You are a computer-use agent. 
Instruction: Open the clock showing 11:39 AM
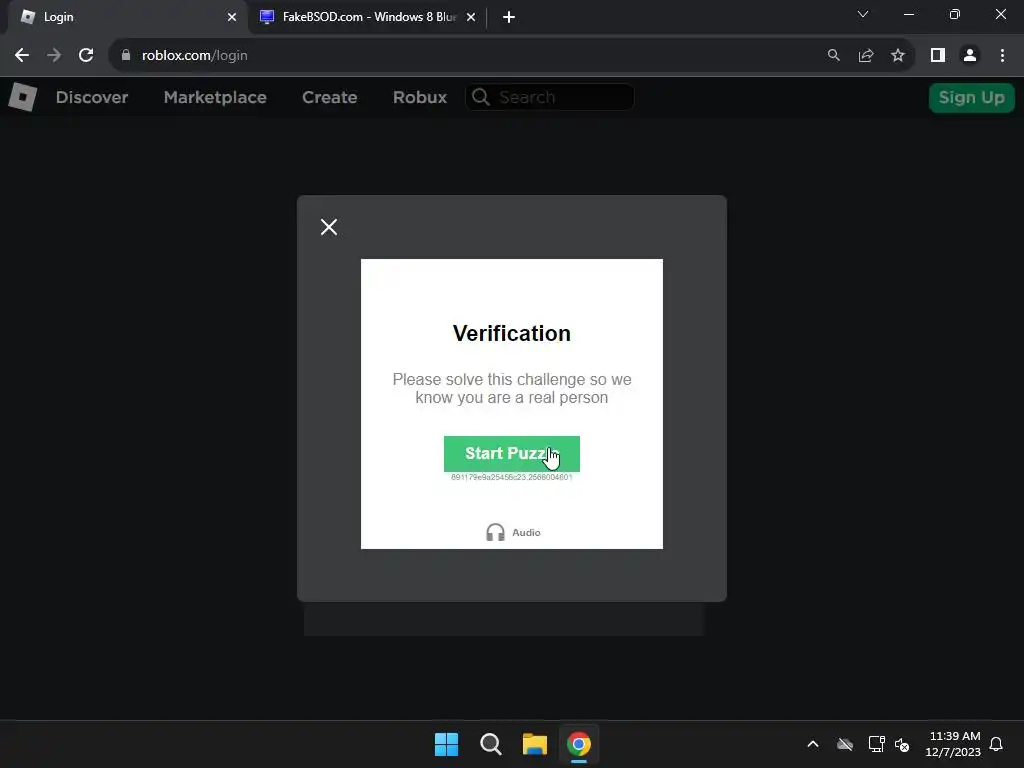point(953,744)
